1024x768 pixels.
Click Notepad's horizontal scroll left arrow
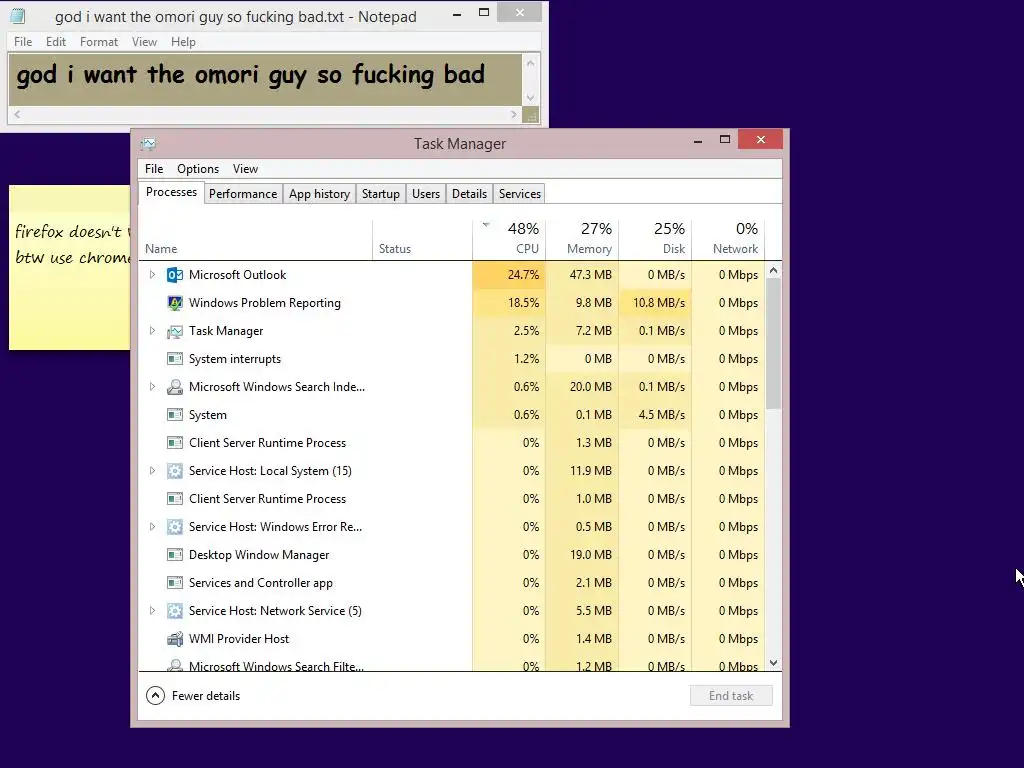point(17,114)
